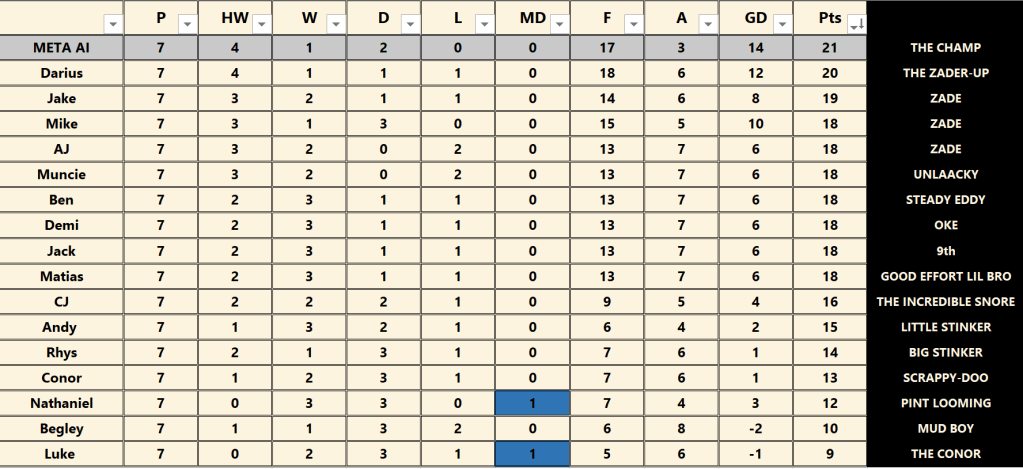1023x469 pixels.
Task: Expand the GD column filter dropdown
Action: 782,24
